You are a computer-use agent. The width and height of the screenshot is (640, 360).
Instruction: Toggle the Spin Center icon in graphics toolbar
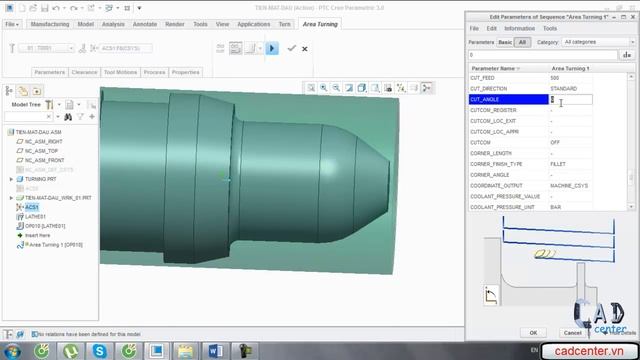point(427,88)
